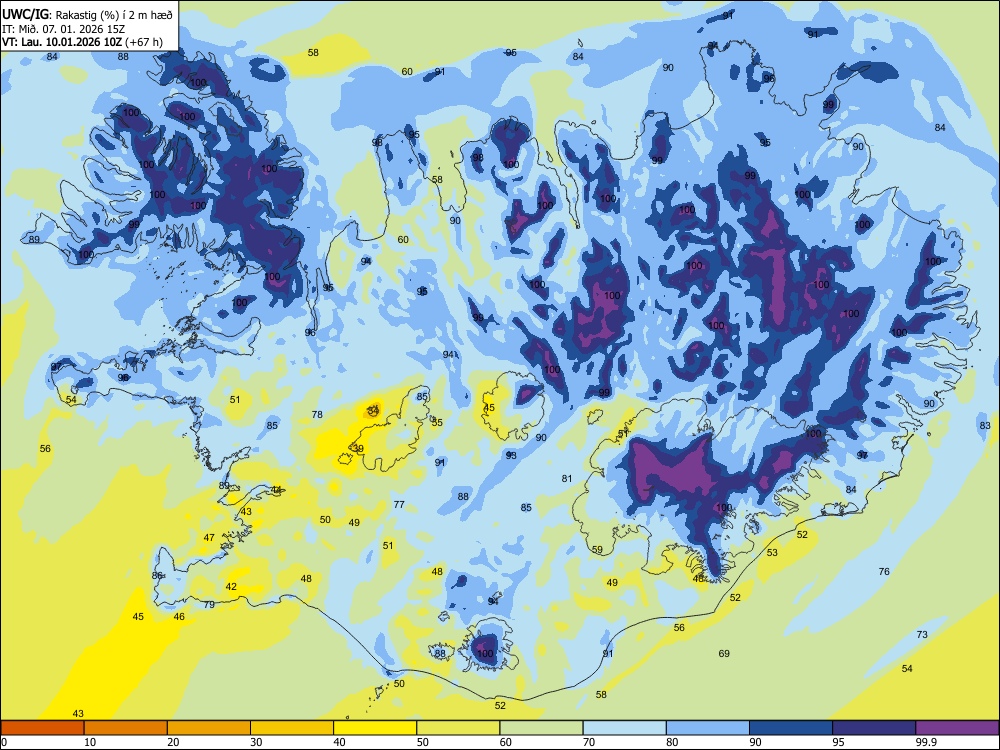
Task: Click the legend tick label '99.9'
Action: (x=926, y=742)
